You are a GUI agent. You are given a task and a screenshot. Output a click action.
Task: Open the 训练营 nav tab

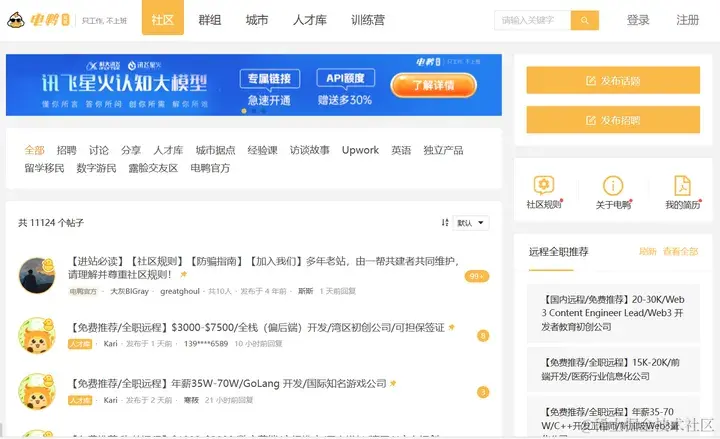368,20
